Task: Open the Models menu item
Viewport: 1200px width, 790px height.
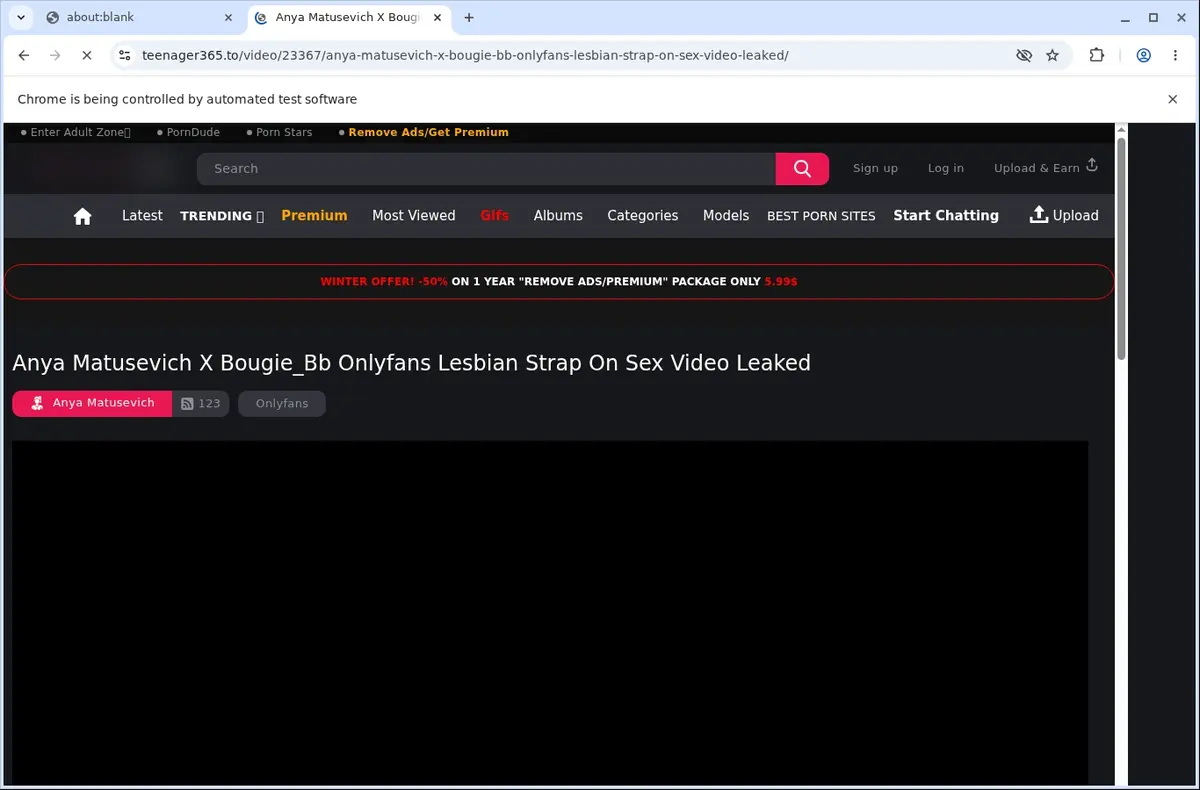Action: pos(726,215)
